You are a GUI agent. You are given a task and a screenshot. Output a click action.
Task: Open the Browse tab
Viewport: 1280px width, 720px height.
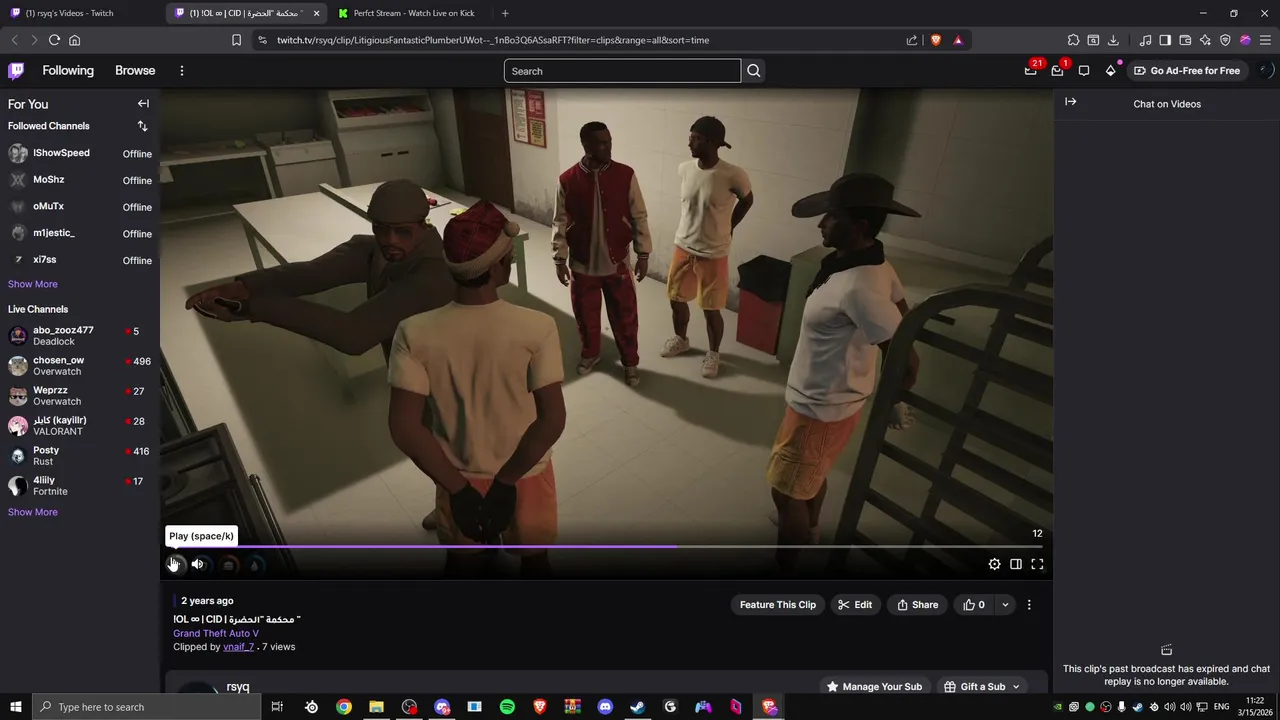(x=135, y=71)
